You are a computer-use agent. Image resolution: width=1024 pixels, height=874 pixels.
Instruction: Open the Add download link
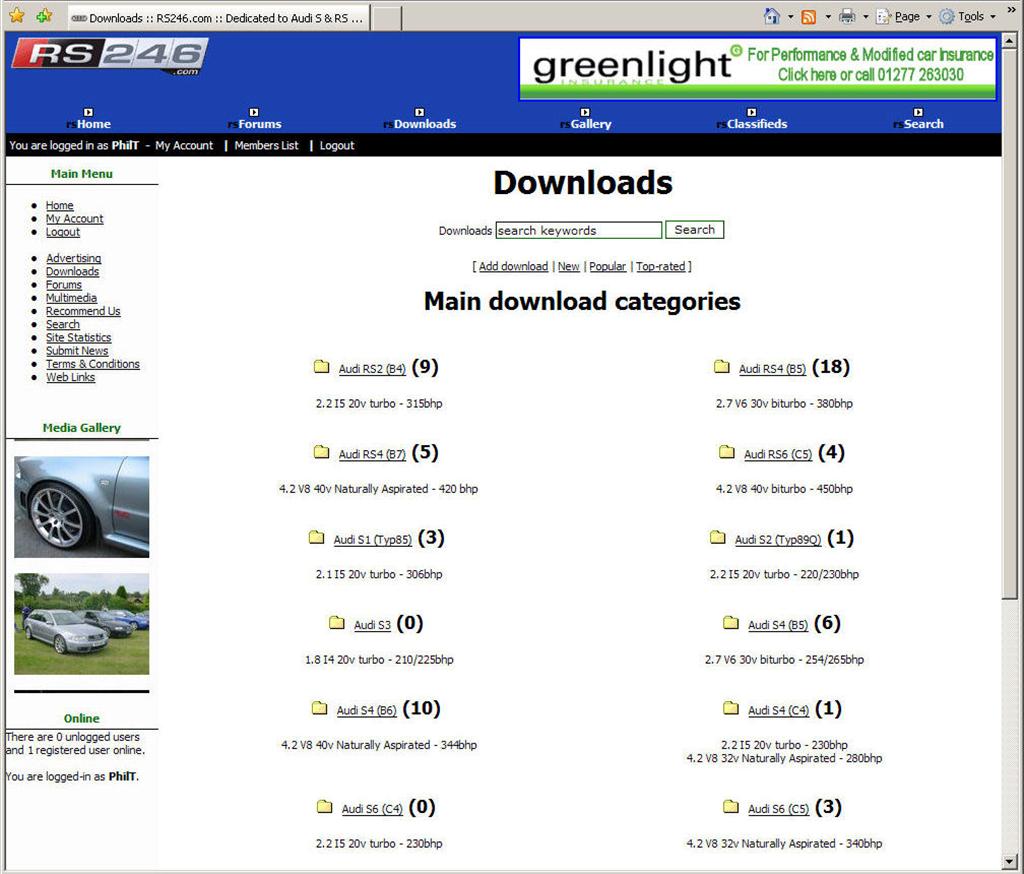tap(512, 266)
